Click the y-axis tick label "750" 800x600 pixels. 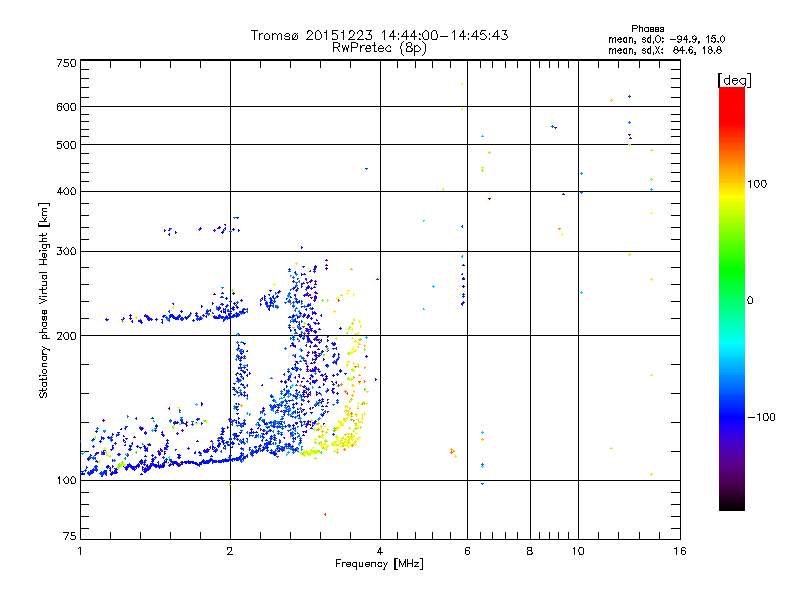[66, 63]
